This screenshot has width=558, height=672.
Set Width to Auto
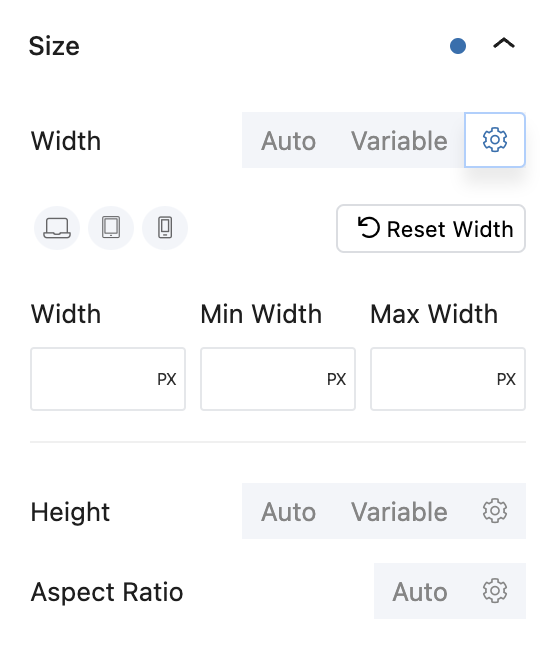(288, 141)
